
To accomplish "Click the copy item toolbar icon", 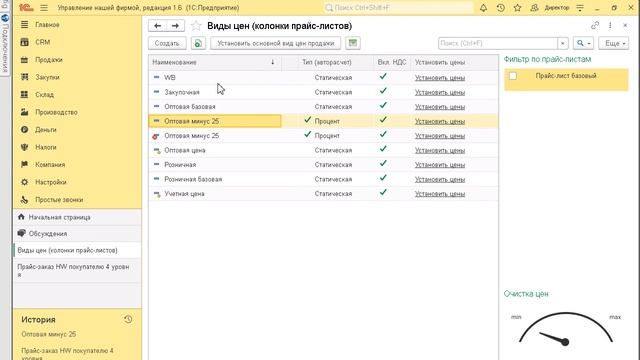I will click(x=198, y=43).
